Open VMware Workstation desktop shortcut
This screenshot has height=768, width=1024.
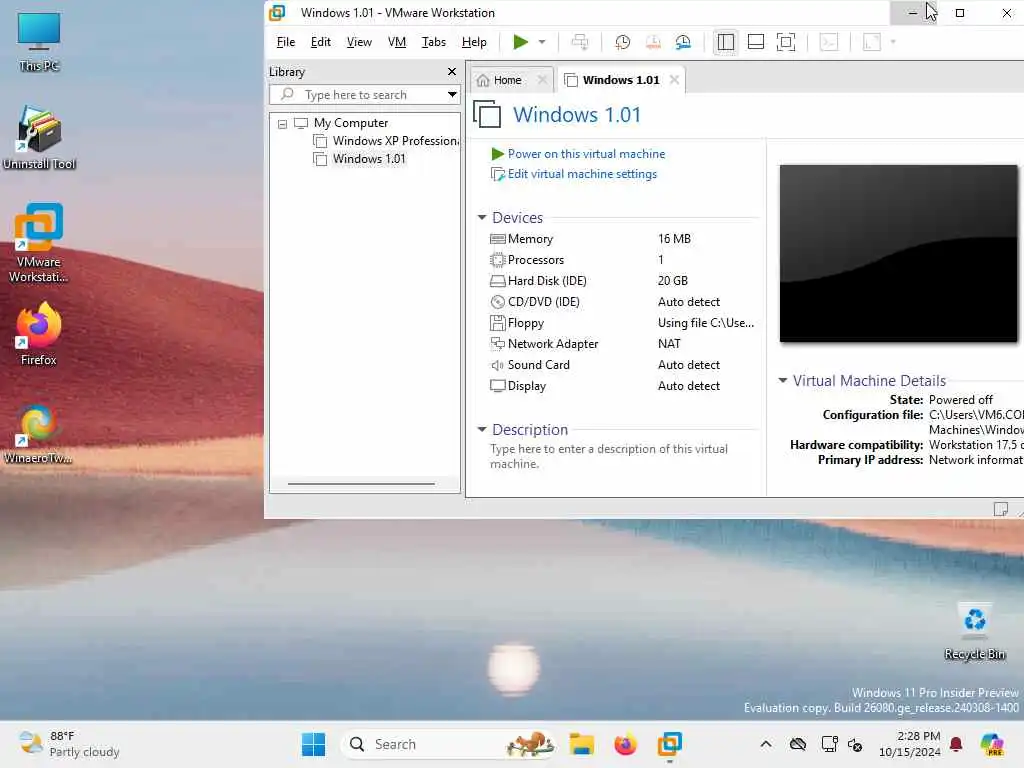tap(39, 243)
